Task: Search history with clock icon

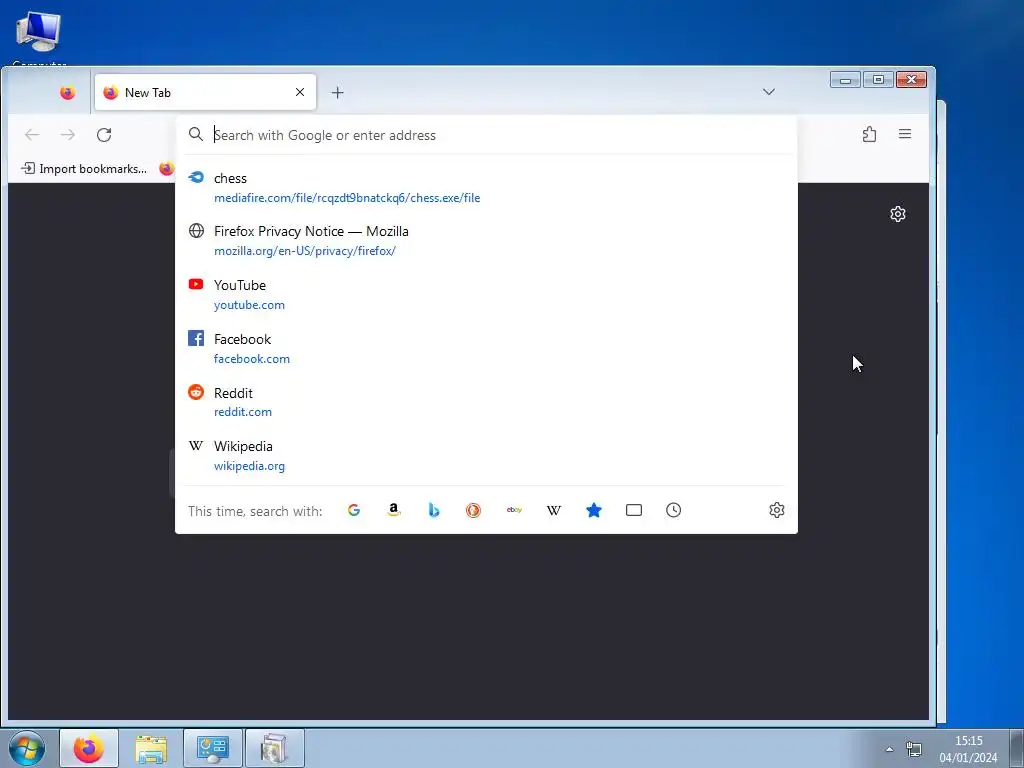Action: point(673,510)
